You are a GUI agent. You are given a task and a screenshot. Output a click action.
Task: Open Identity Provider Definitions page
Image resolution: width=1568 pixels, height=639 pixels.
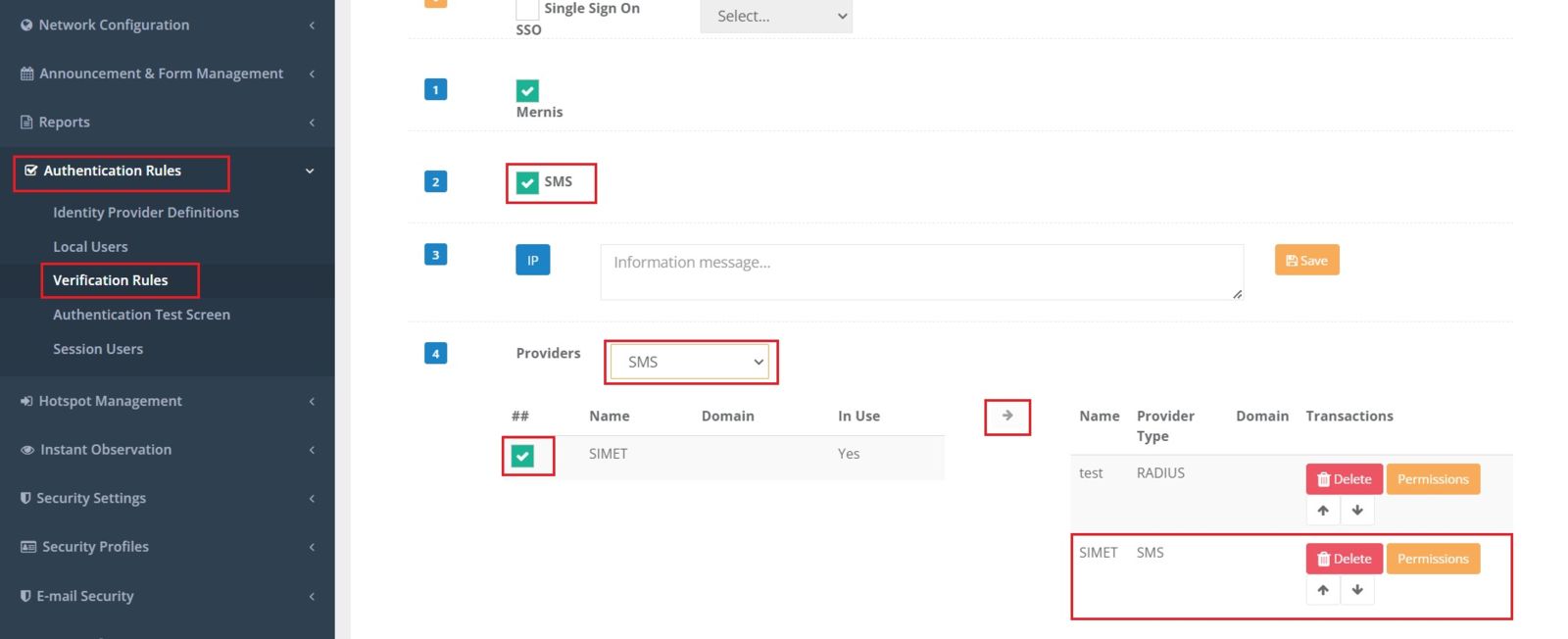tap(145, 213)
